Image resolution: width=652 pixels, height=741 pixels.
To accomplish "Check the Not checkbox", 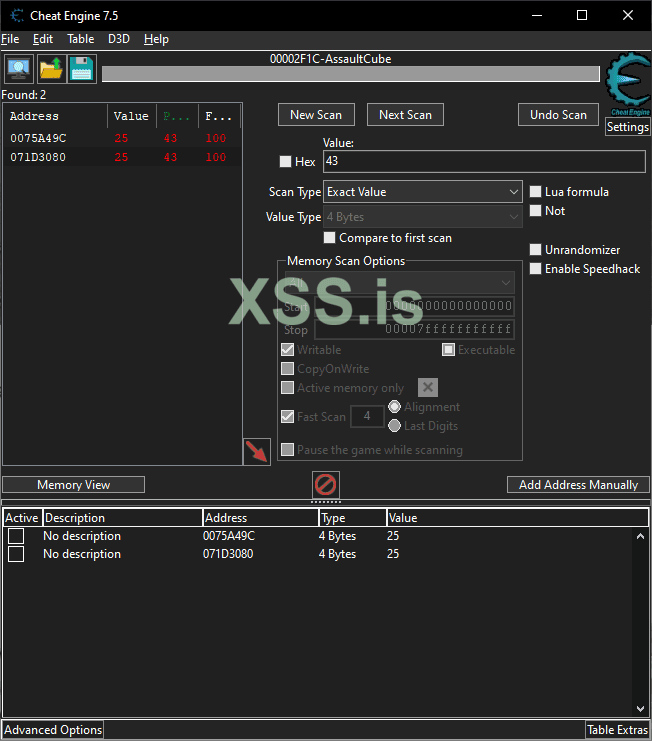I will click(x=535, y=211).
